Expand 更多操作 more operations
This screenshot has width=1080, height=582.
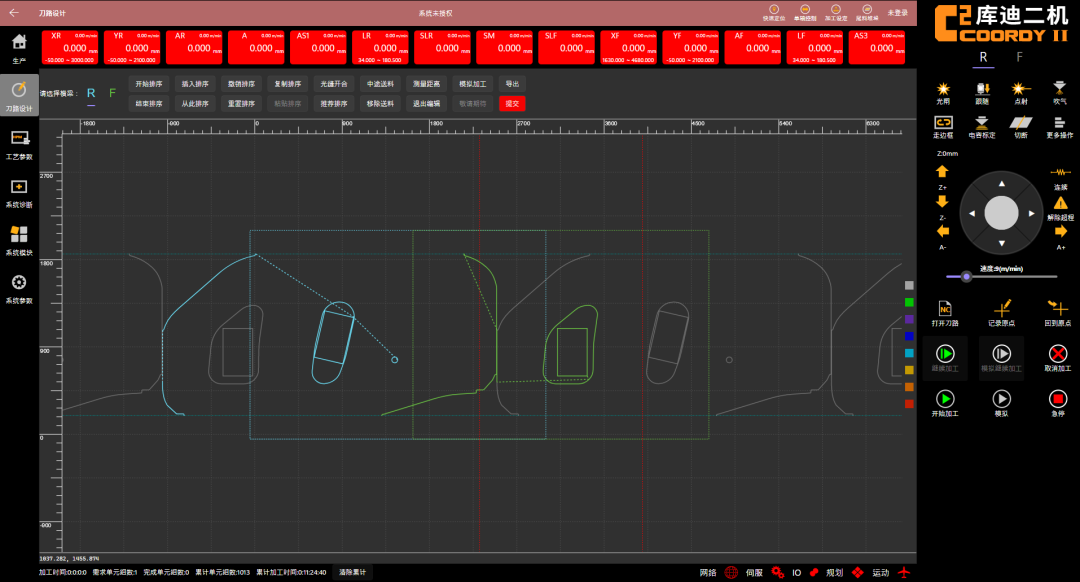[1060, 122]
